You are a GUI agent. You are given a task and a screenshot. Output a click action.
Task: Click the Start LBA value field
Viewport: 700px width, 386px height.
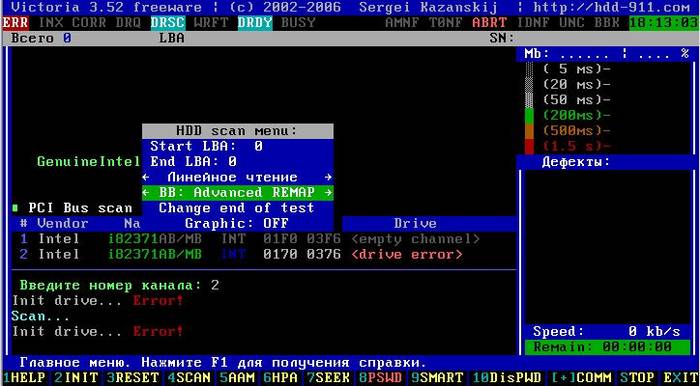click(258, 146)
